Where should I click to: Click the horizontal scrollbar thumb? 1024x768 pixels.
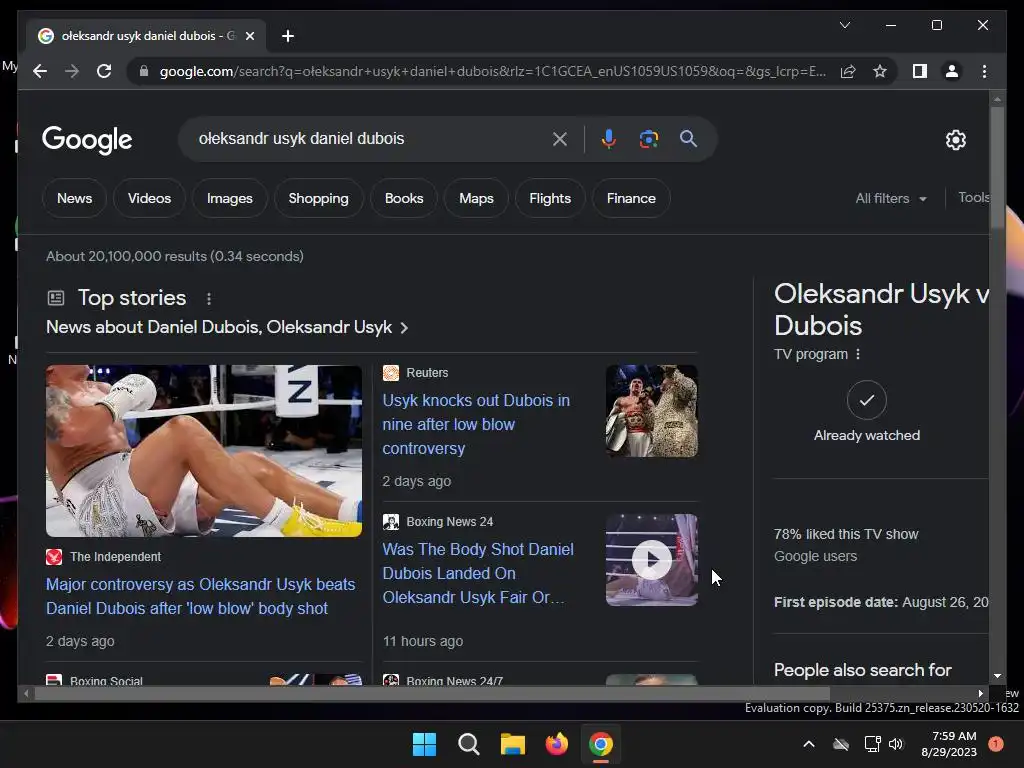(432, 694)
